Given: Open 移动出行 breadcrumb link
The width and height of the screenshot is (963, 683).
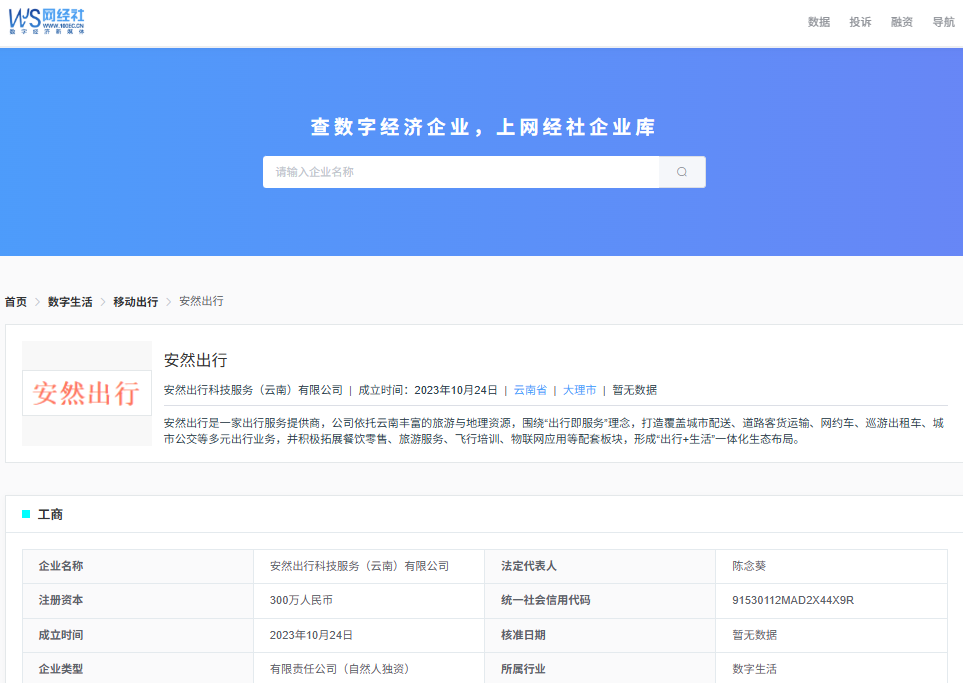Looking at the screenshot, I should point(136,302).
